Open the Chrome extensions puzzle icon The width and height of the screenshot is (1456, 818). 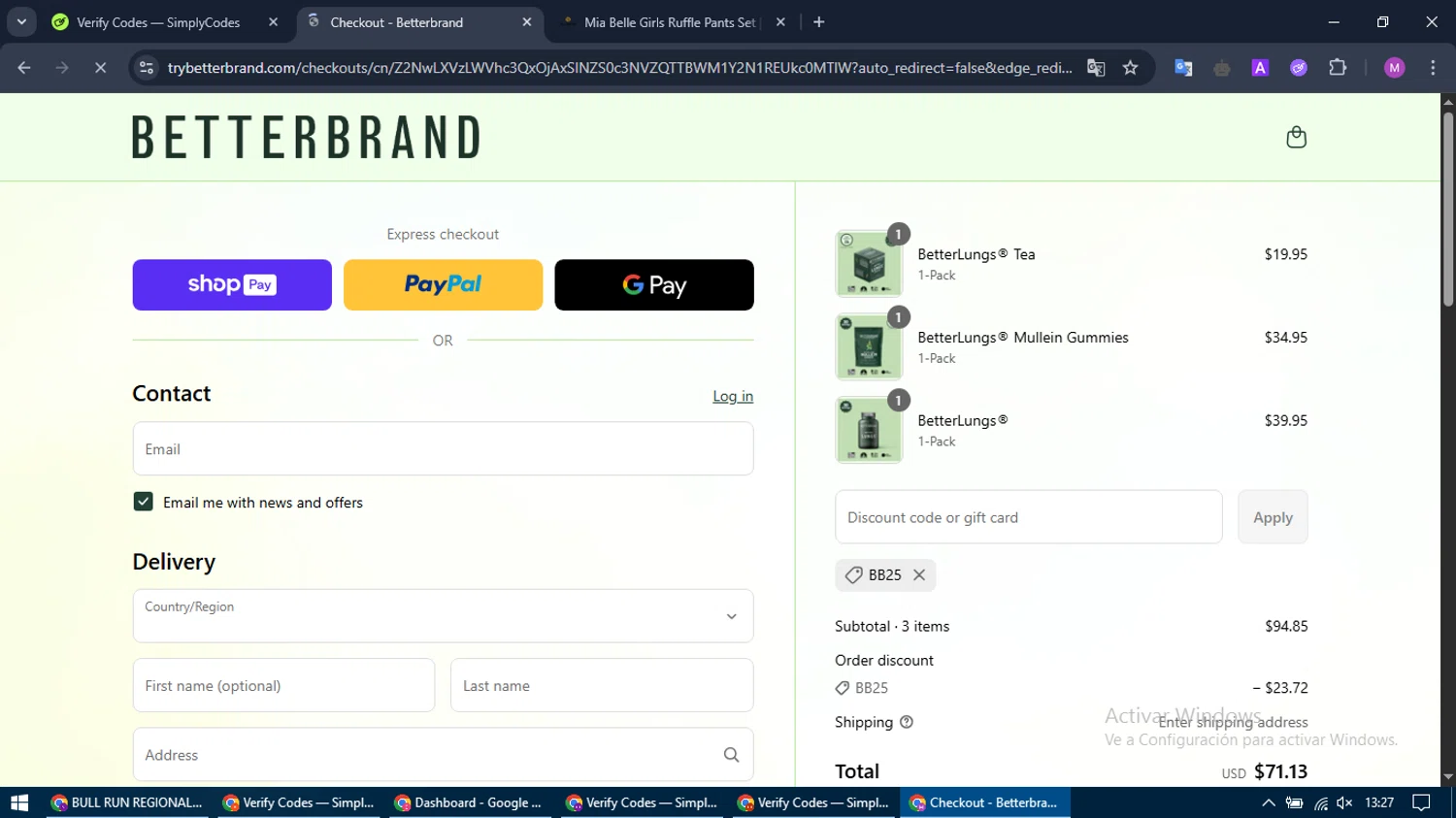click(1338, 68)
